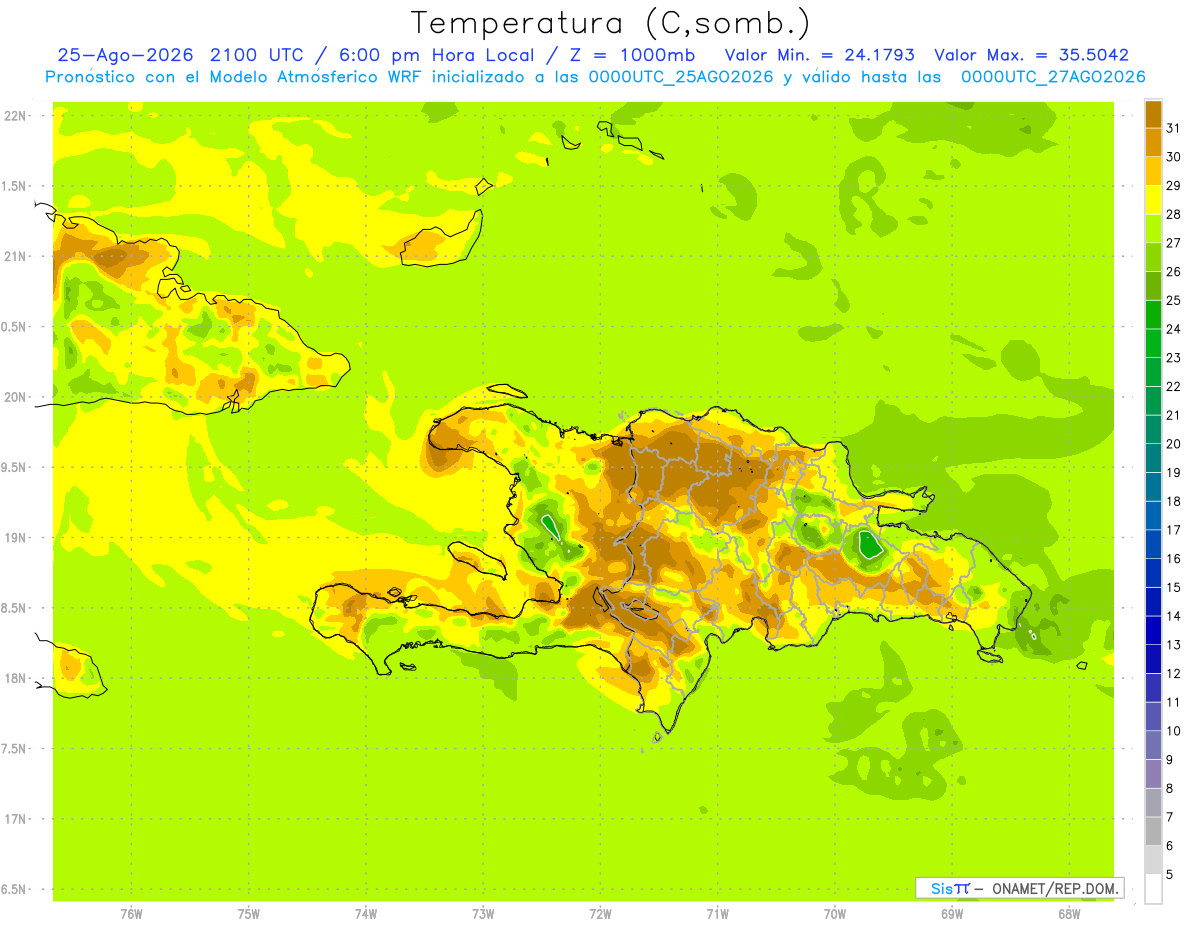Click the 0.5N latitude label
Screen dimensions: 1200x927
pos(15,327)
